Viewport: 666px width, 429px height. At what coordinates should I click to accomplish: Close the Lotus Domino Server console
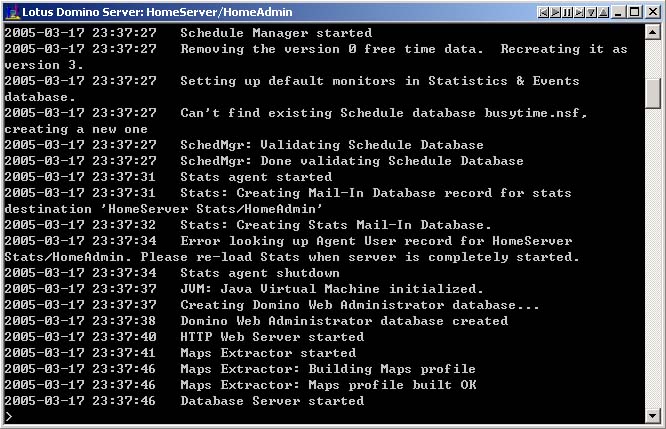(652, 12)
